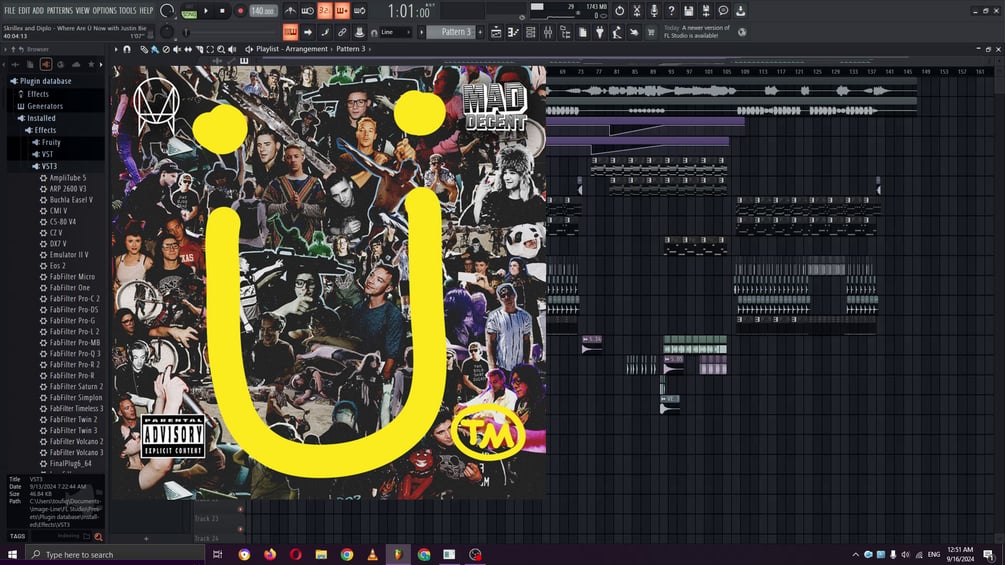
Task: Toggle blend recording overdub button
Action: click(342, 11)
